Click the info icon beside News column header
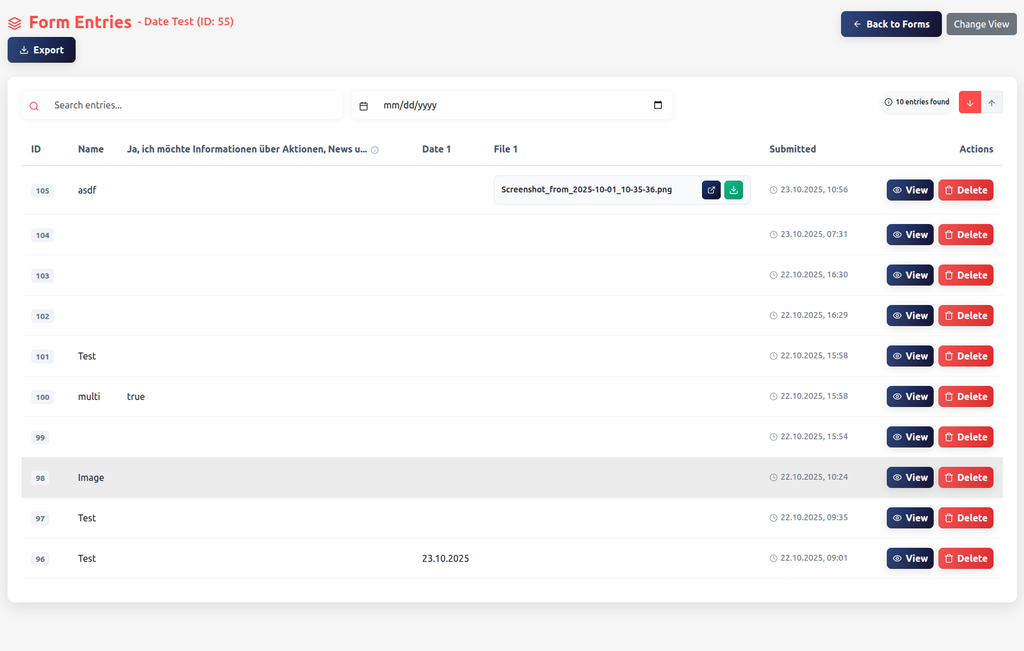The height and width of the screenshot is (651, 1024). [375, 150]
